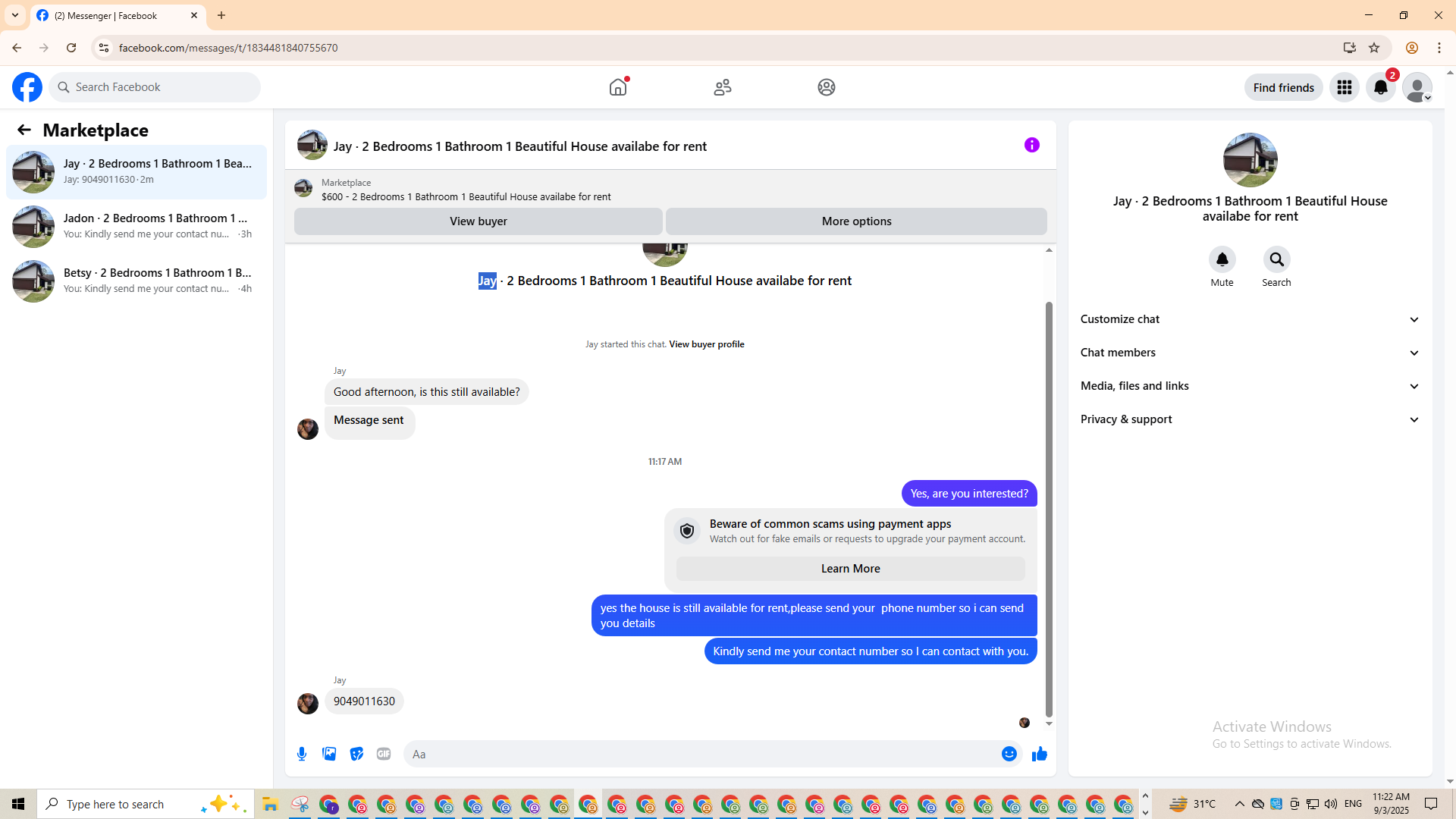Open the Jay conversation in list
The image size is (1456, 819).
pyautogui.click(x=136, y=172)
